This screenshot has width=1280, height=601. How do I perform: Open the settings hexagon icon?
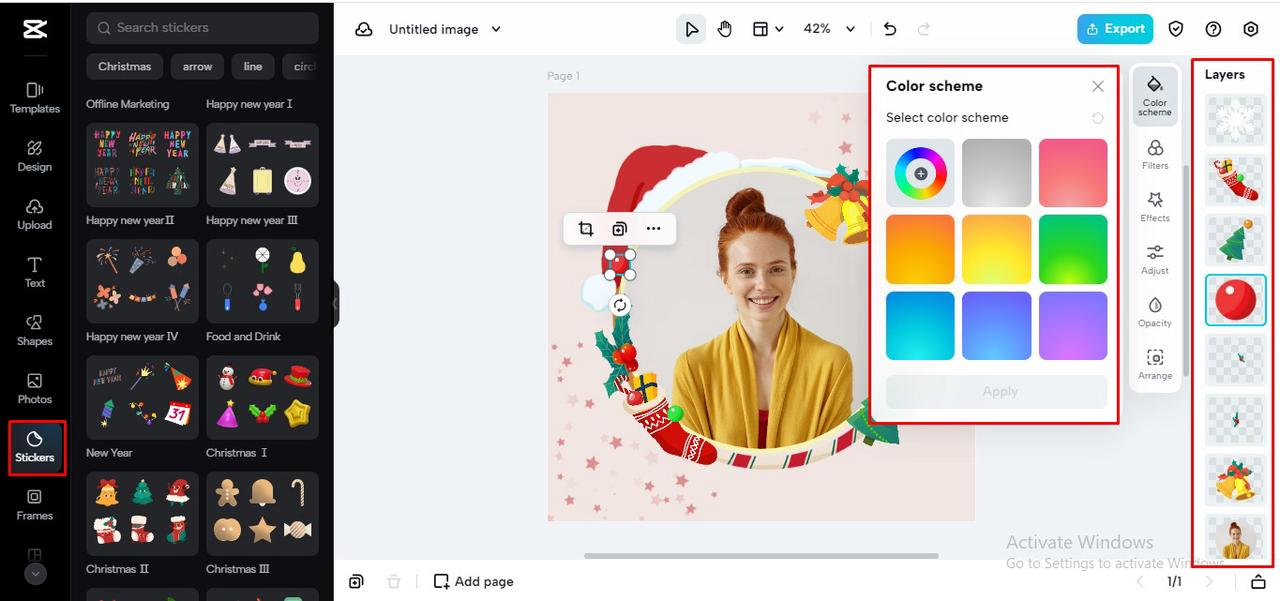pos(1251,29)
